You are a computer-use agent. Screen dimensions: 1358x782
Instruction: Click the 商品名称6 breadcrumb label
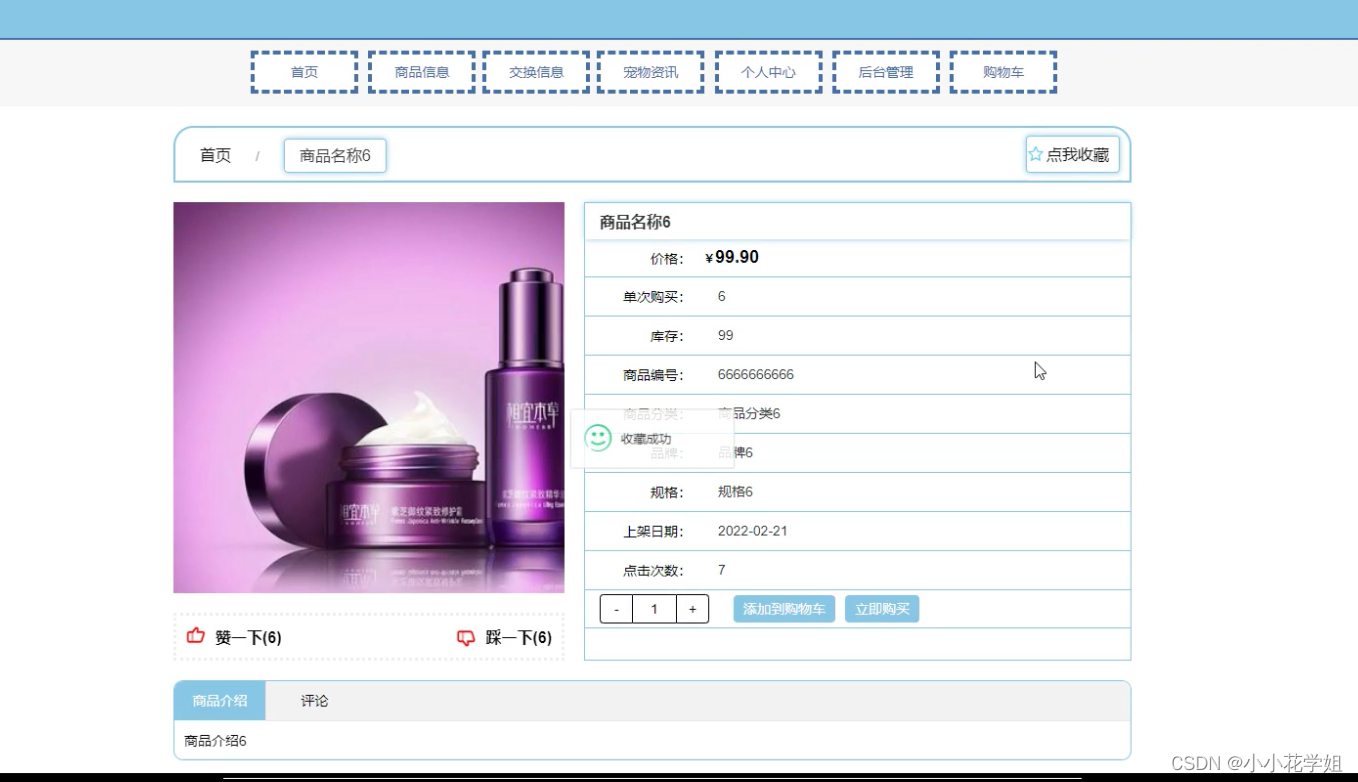[335, 154]
